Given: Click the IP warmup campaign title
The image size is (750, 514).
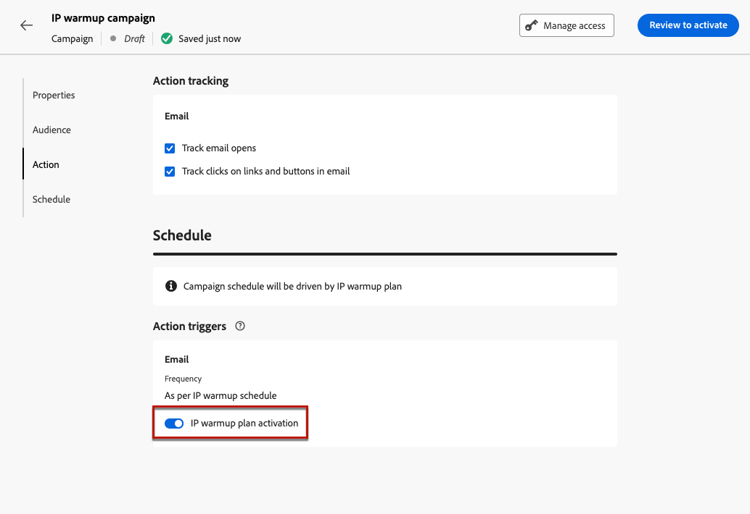Looking at the screenshot, I should (103, 18).
